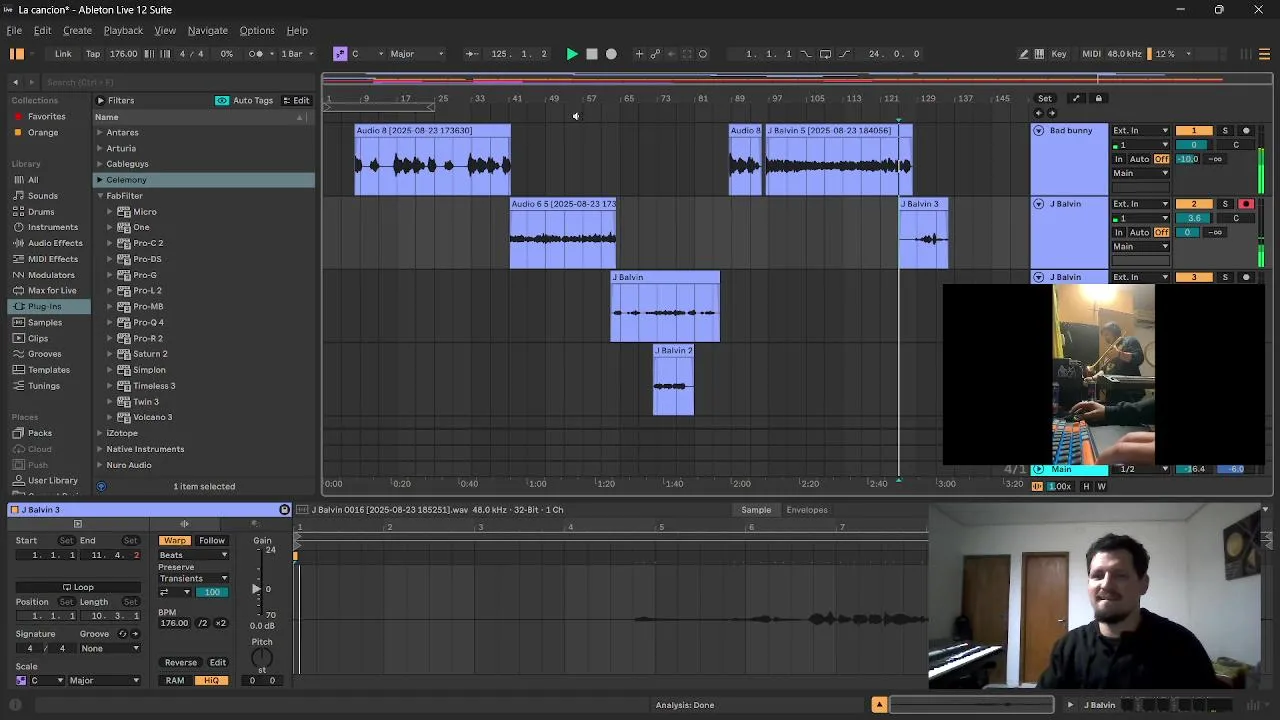Solo the Bad bunny track
The height and width of the screenshot is (720, 1280).
click(1225, 131)
